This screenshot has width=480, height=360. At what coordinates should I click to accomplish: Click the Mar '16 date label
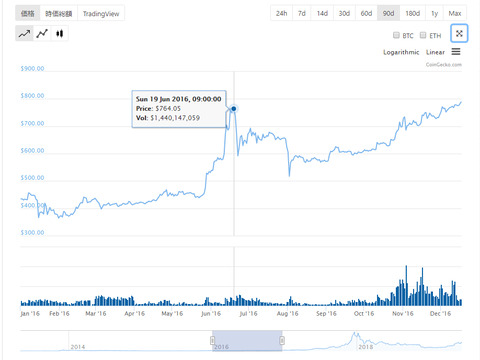(96, 313)
